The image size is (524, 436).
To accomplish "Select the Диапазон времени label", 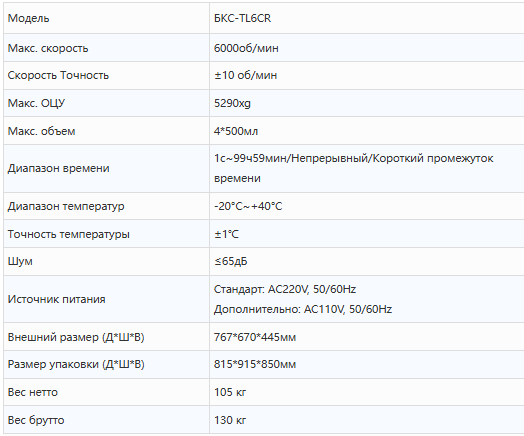I will point(58,168).
